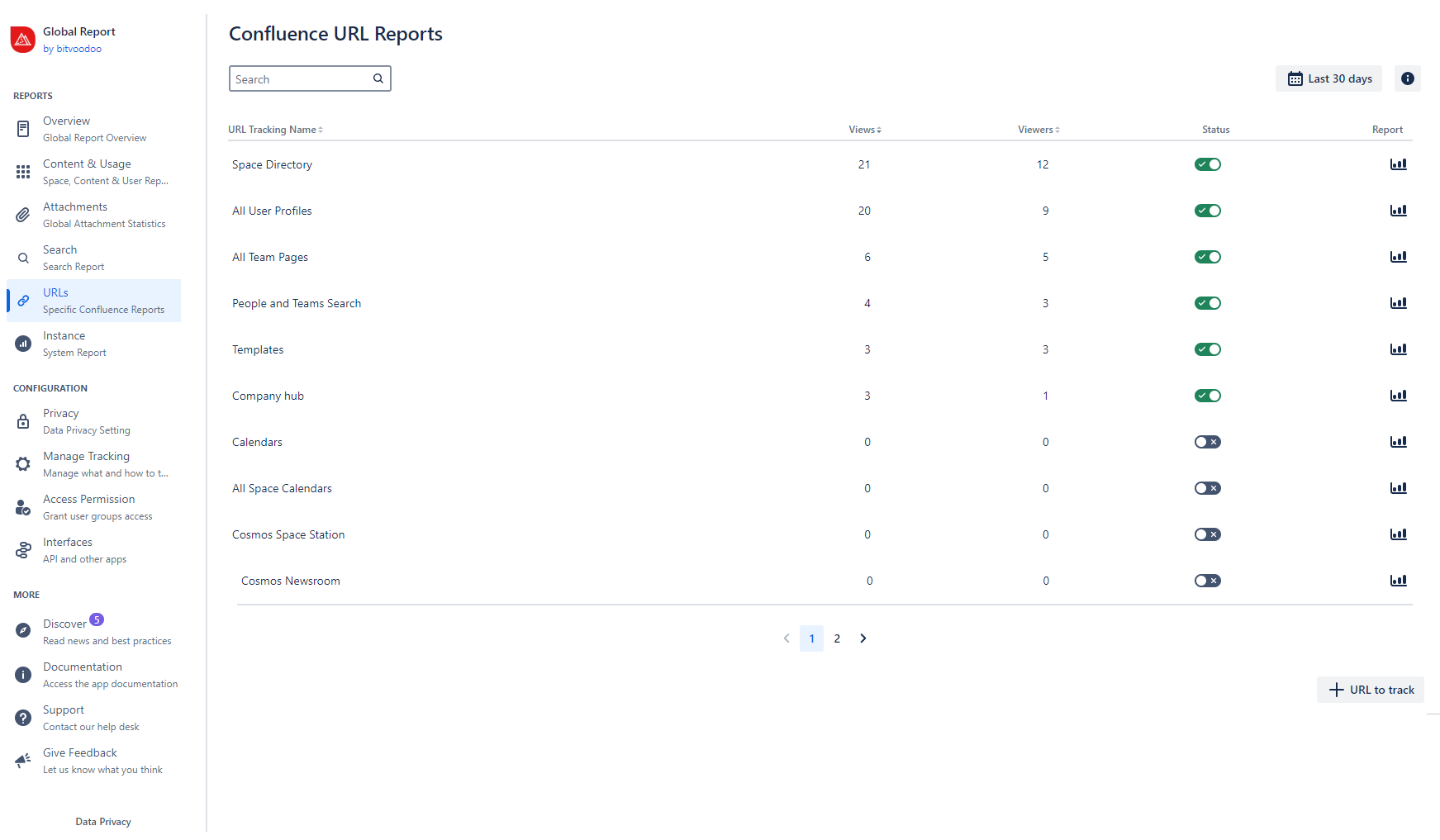Open the Last 30 days date picker
Viewport: 1440px width, 840px height.
[x=1328, y=78]
